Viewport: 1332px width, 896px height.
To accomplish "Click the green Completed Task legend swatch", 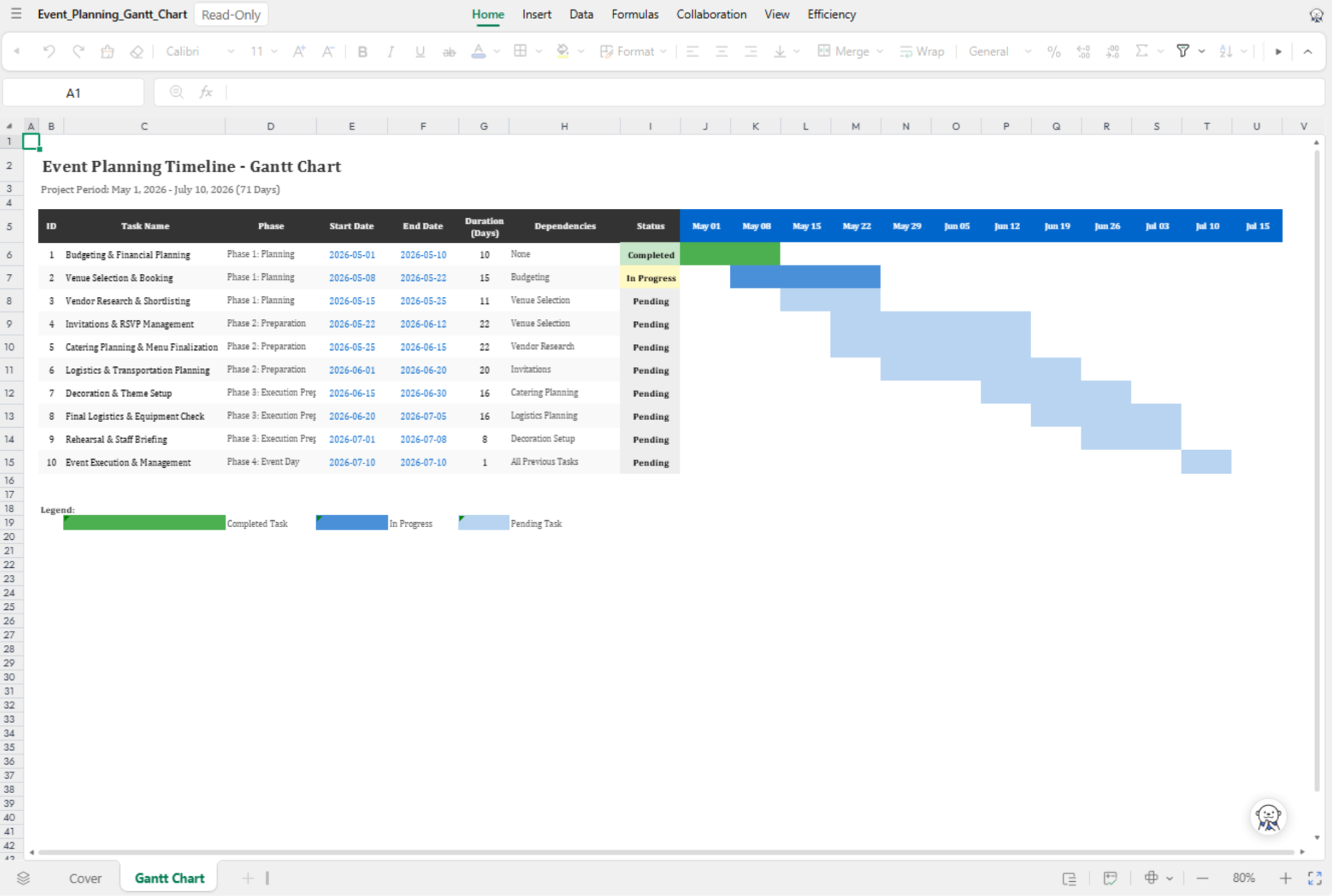I will 144,523.
